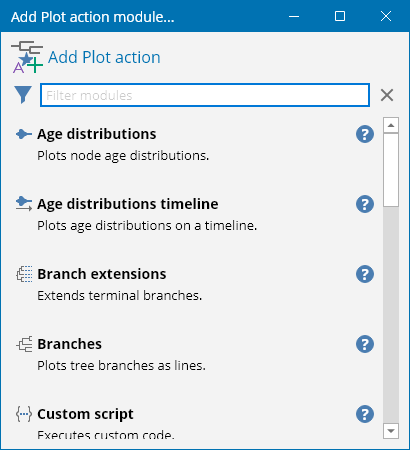Viewport: 410px width, 450px height.
Task: Click the module list scrollbar thumb
Action: 391,170
